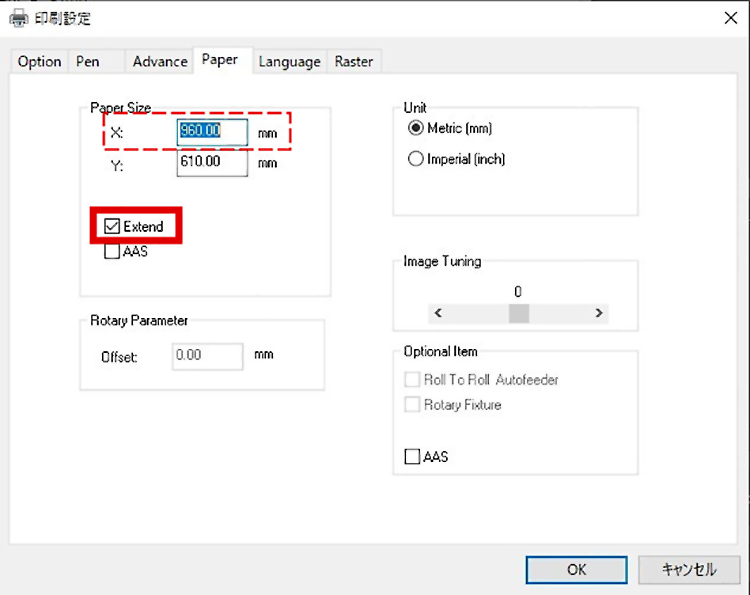This screenshot has width=750, height=595.
Task: Click the mm label next to X field
Action: pos(267,133)
